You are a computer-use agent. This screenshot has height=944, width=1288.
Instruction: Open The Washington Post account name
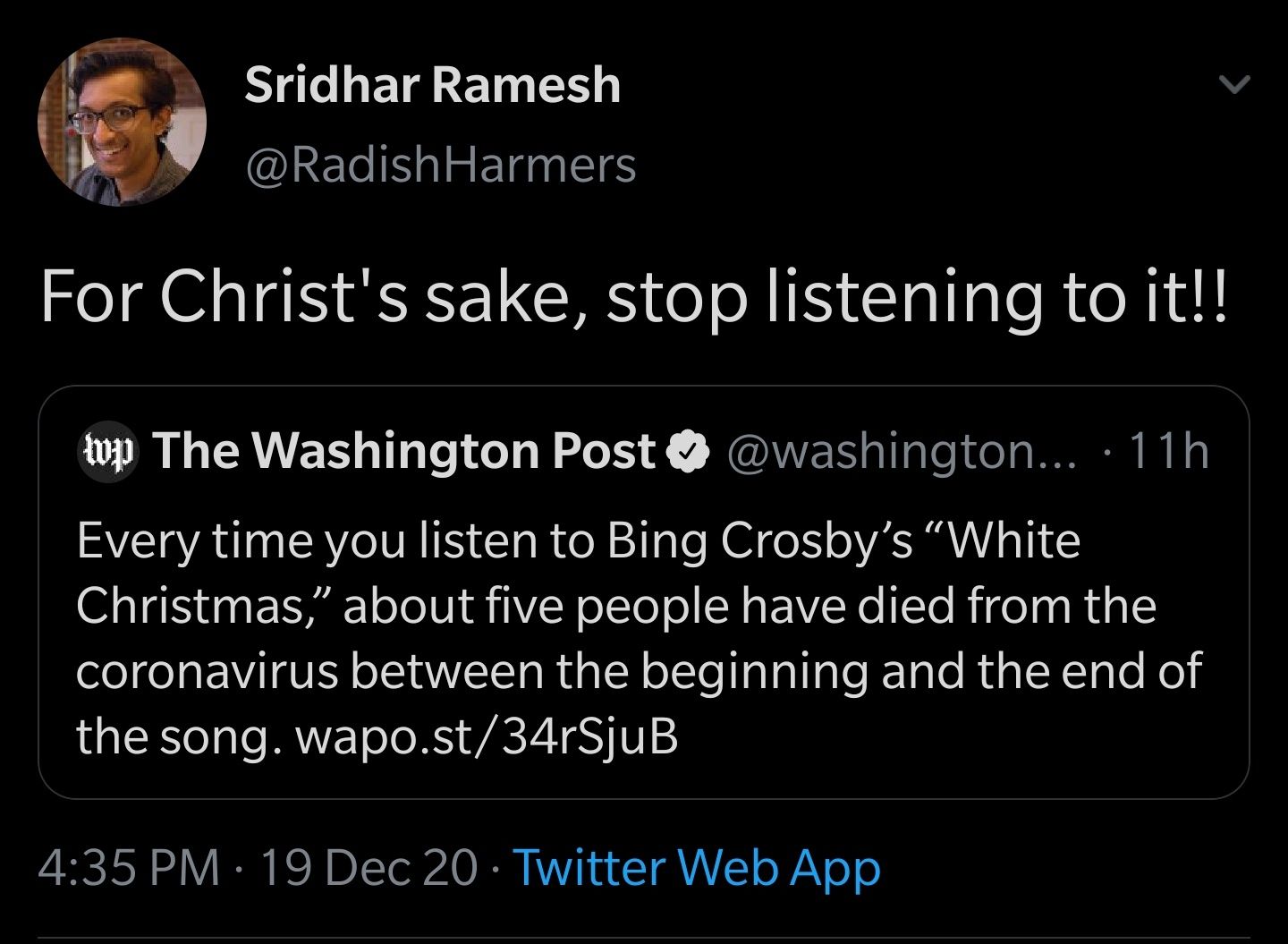pos(405,450)
